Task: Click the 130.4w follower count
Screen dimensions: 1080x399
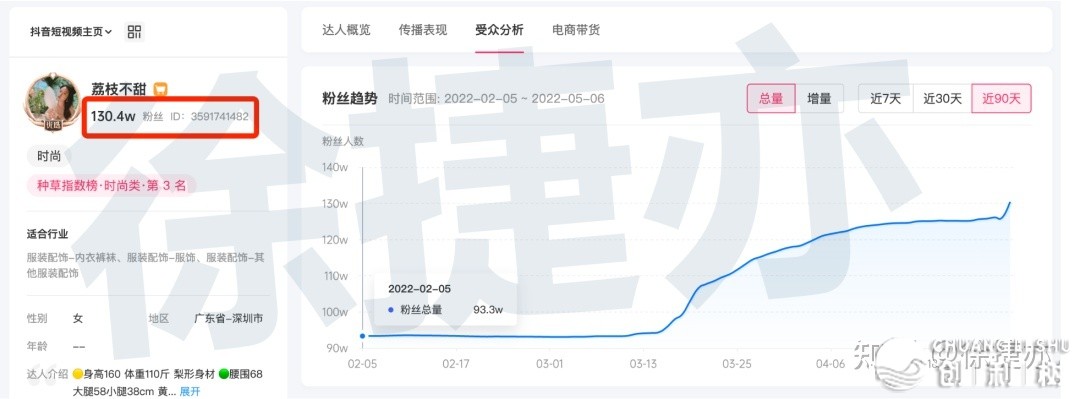Action: coord(113,116)
